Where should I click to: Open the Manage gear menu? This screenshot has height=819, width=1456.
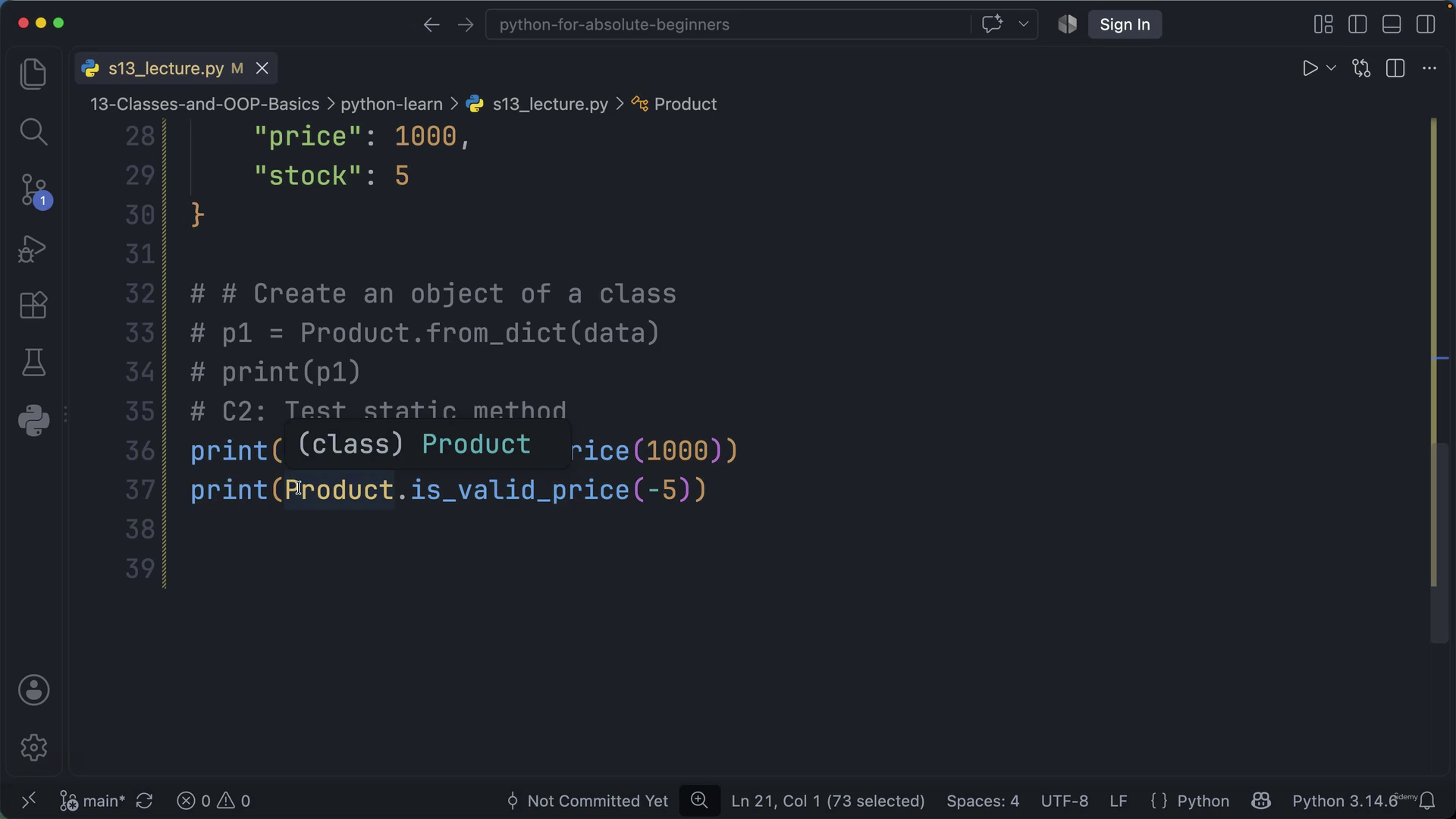click(33, 748)
